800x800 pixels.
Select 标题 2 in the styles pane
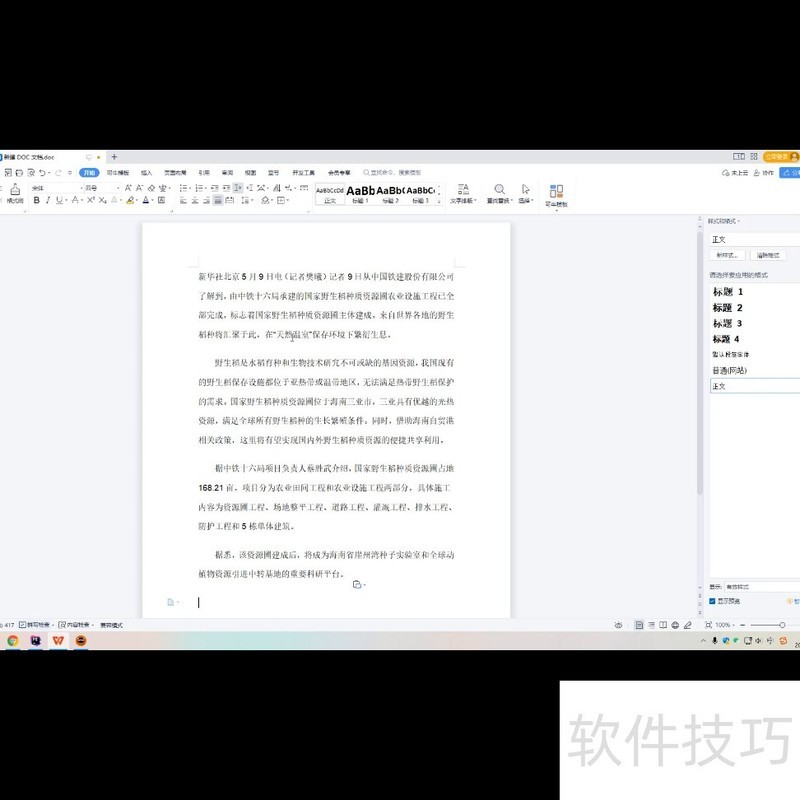point(728,308)
